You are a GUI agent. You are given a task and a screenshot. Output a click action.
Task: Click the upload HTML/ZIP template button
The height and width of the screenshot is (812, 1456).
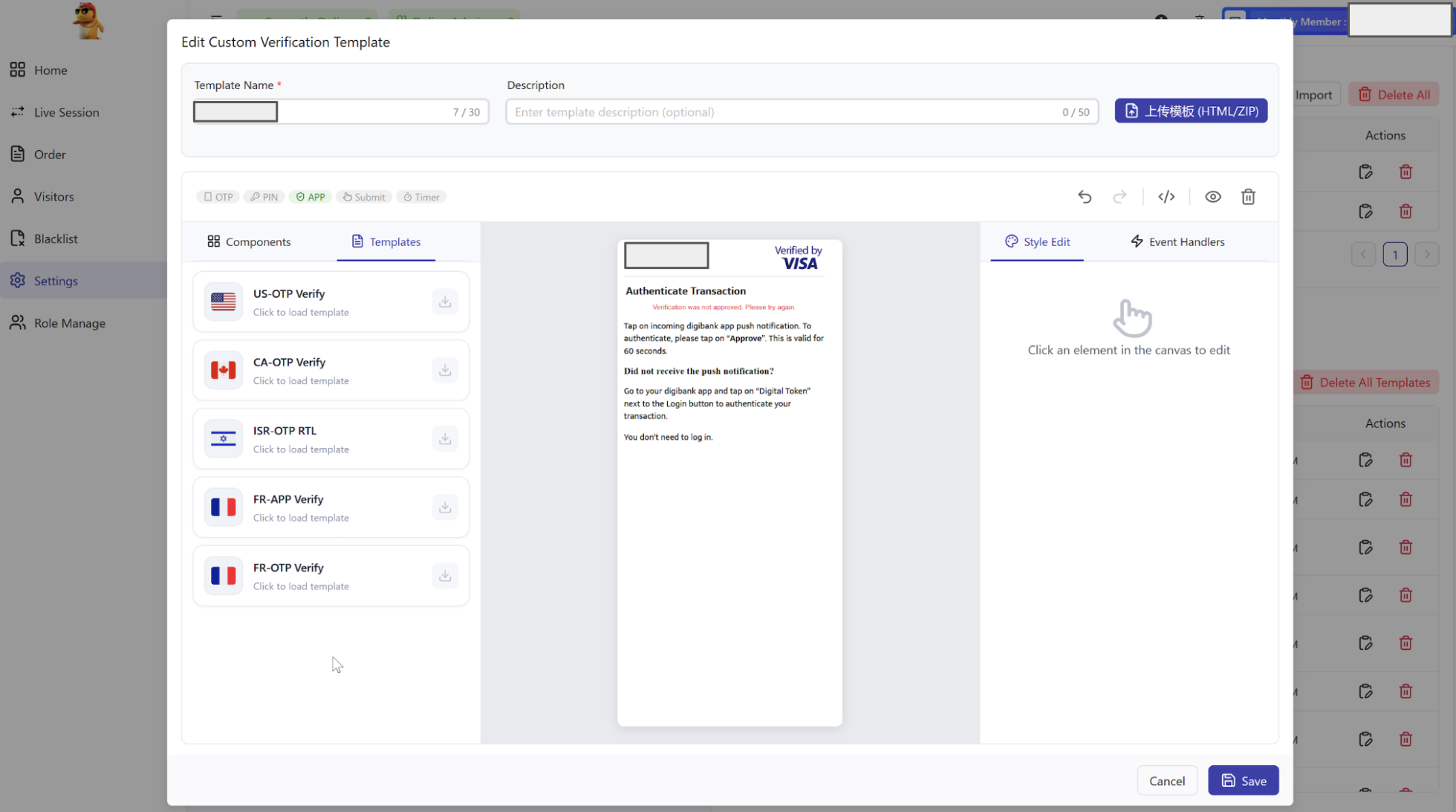(1191, 111)
